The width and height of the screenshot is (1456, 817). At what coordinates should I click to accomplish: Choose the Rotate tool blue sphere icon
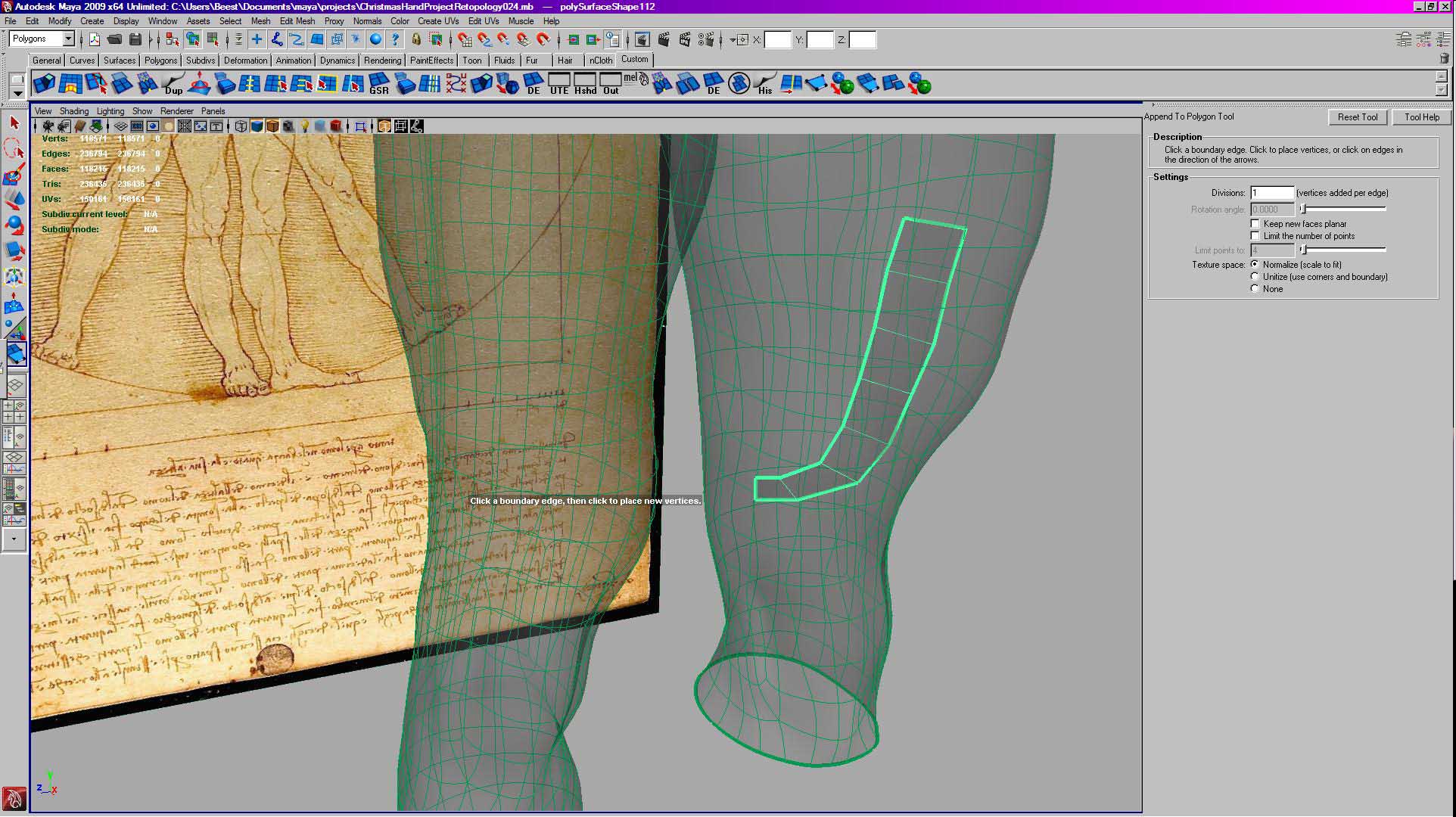tap(14, 225)
